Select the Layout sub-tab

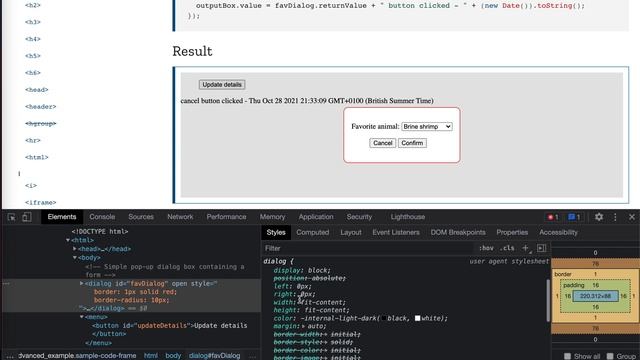(351, 233)
